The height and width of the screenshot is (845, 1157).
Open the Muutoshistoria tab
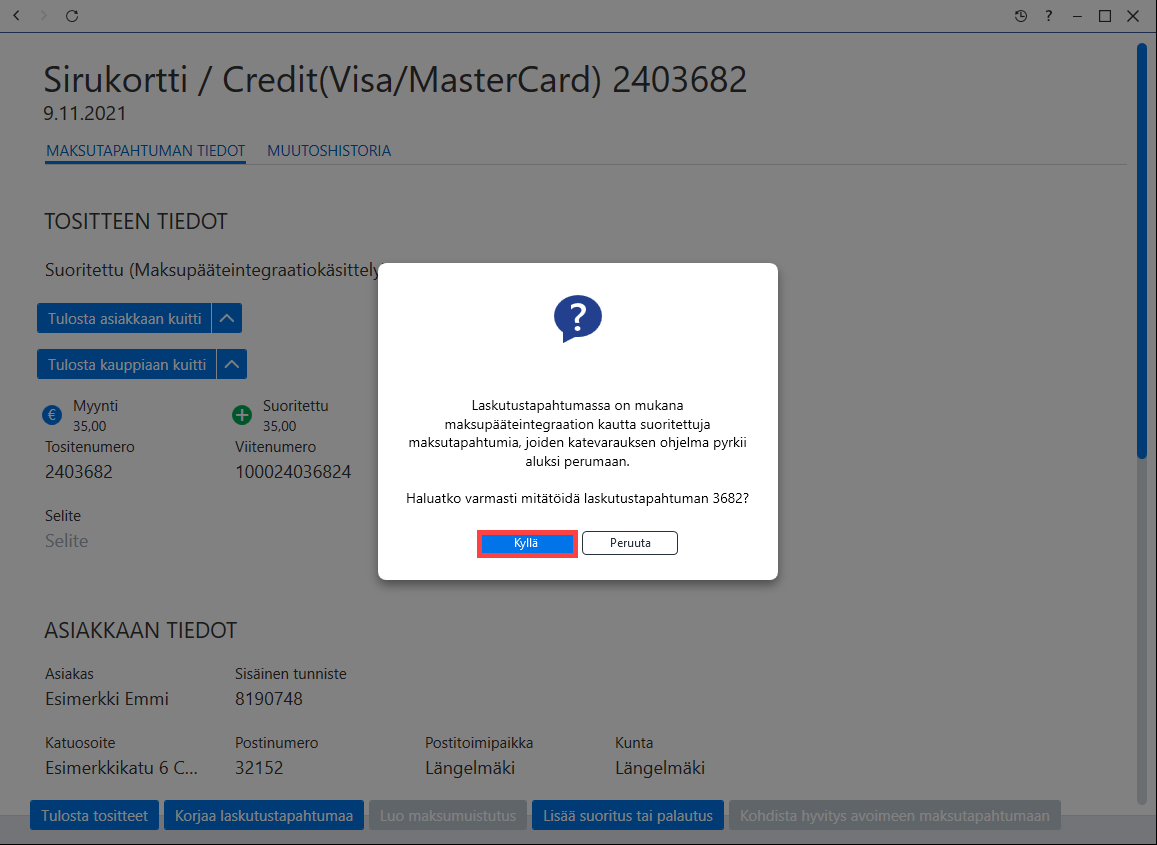329,151
